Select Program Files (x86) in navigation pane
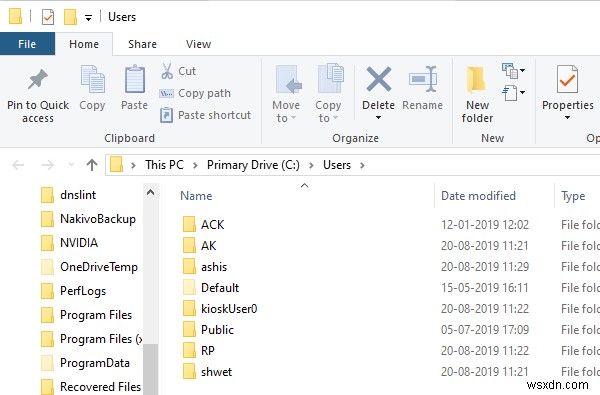 coord(91,339)
